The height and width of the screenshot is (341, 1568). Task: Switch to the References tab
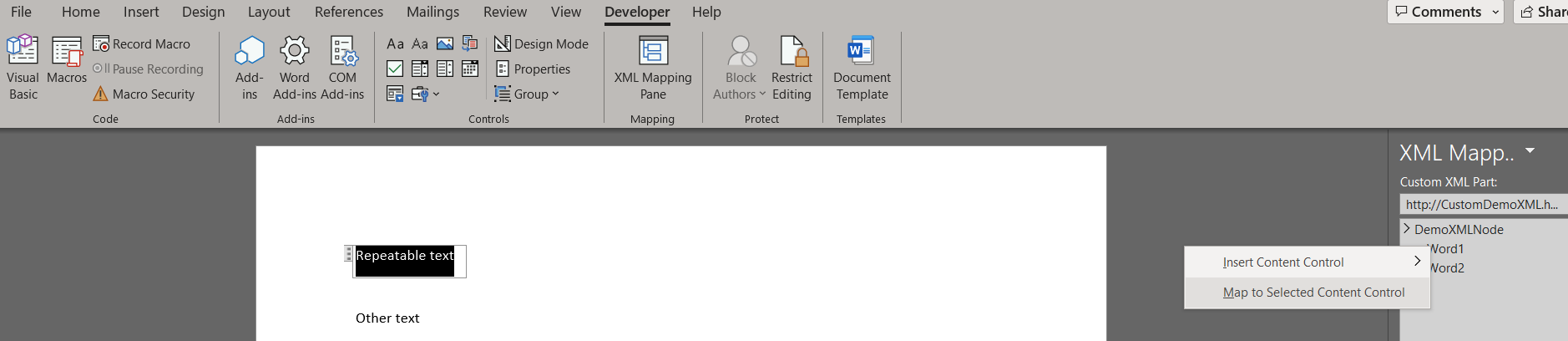(x=348, y=12)
